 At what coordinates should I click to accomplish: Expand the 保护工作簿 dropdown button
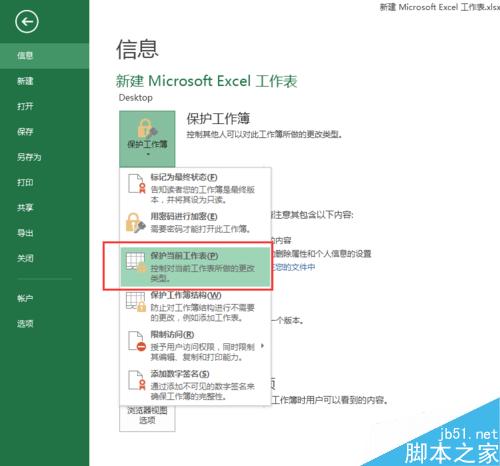[147, 139]
